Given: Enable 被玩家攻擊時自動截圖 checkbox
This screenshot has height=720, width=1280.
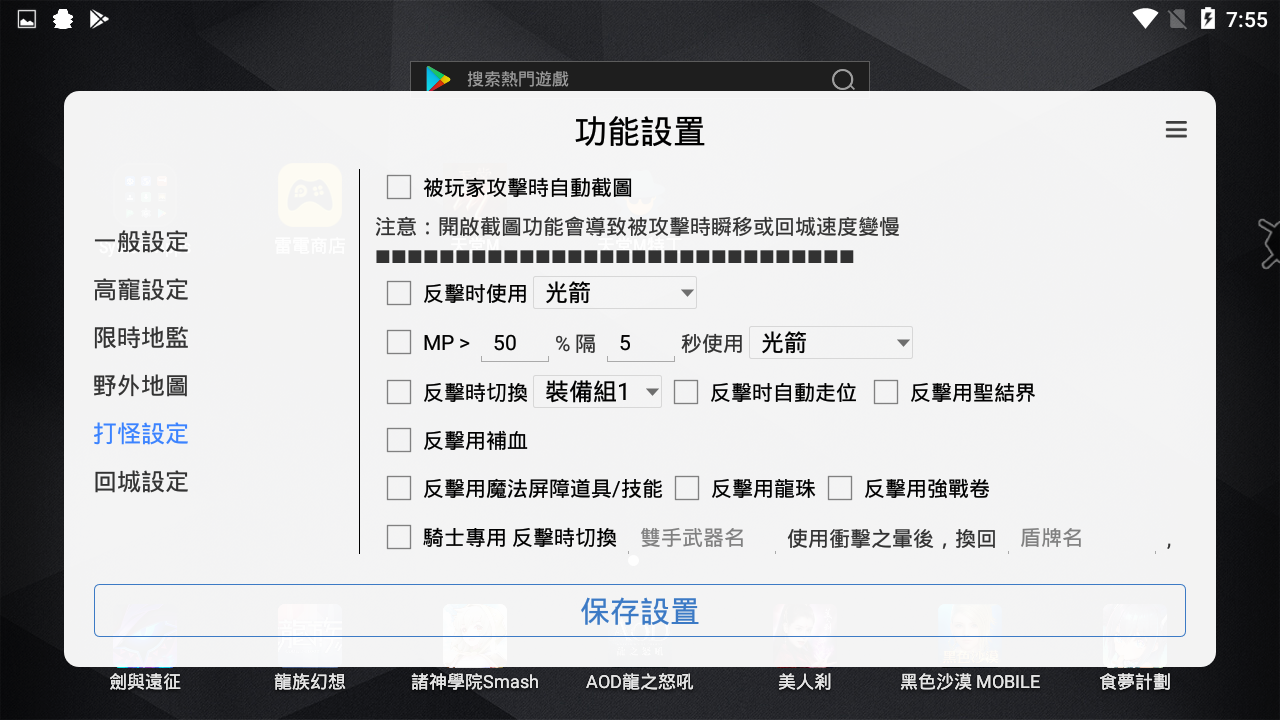Looking at the screenshot, I should click(398, 186).
